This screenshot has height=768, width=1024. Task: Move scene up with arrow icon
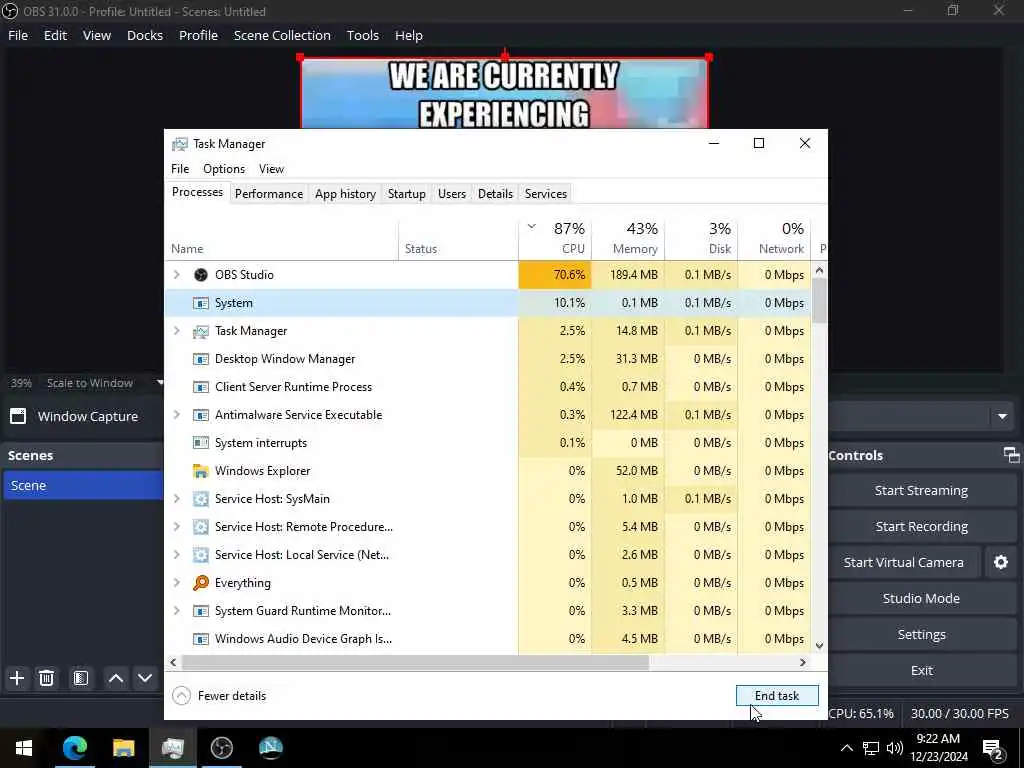point(116,678)
